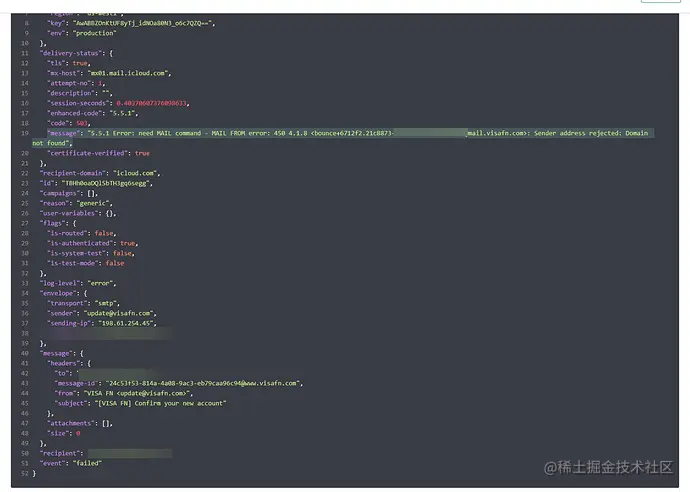
Task: Click the "flags" key
Action: pos(52,223)
